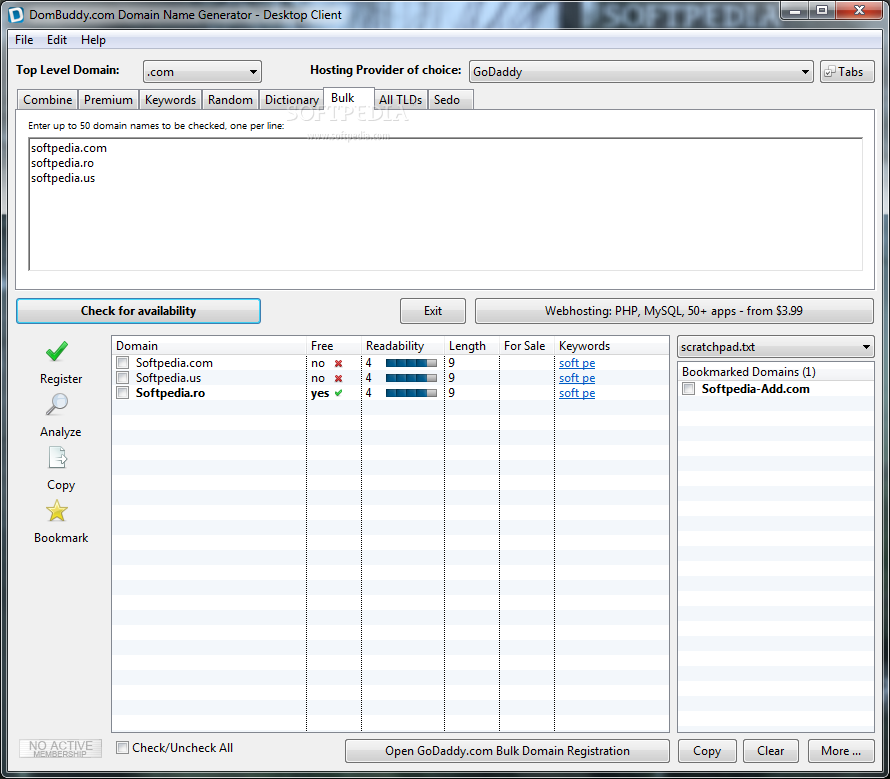Click the Analyze label

coord(61,432)
